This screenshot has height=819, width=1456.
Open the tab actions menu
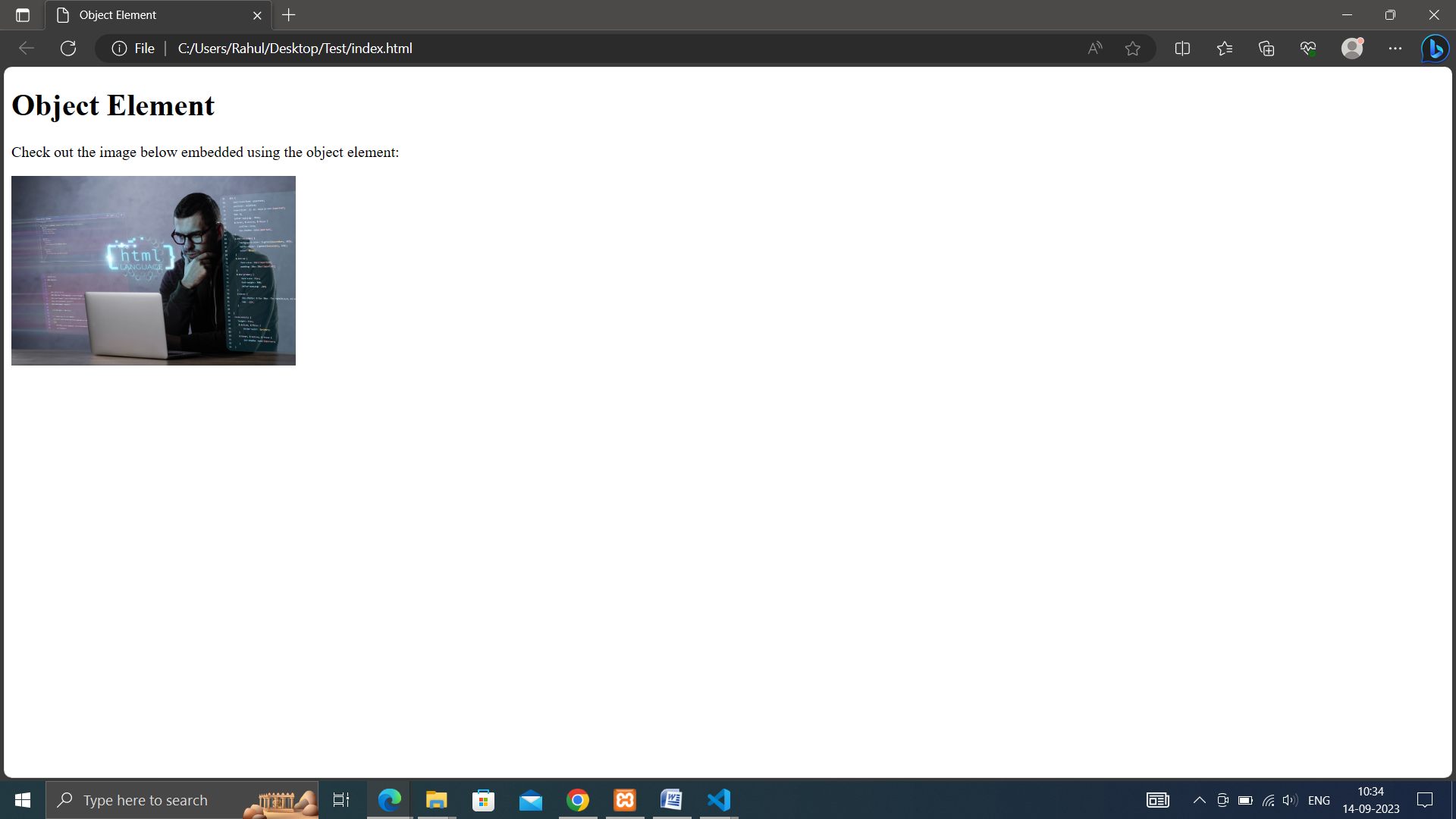pos(23,15)
